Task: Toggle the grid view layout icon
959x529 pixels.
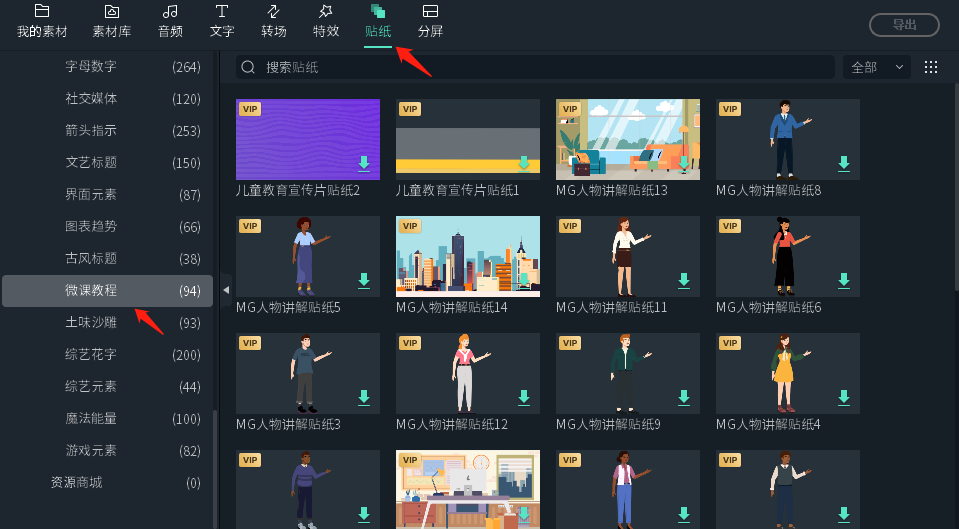Action: point(931,67)
